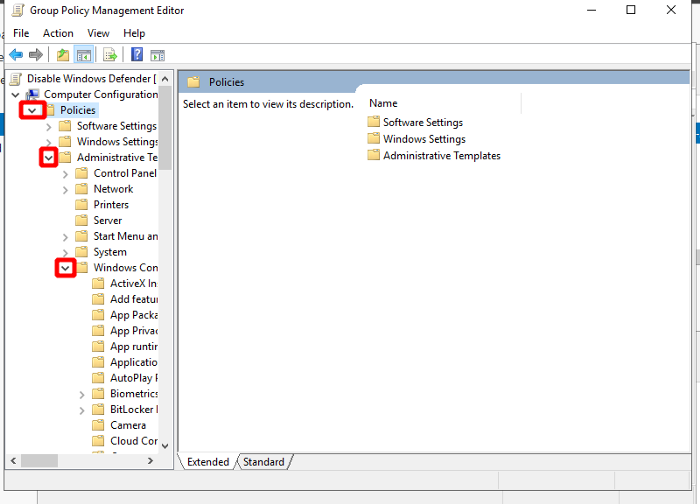Click the tree pane vertical scrollbar thumb
The height and width of the screenshot is (504, 700).
[165, 128]
